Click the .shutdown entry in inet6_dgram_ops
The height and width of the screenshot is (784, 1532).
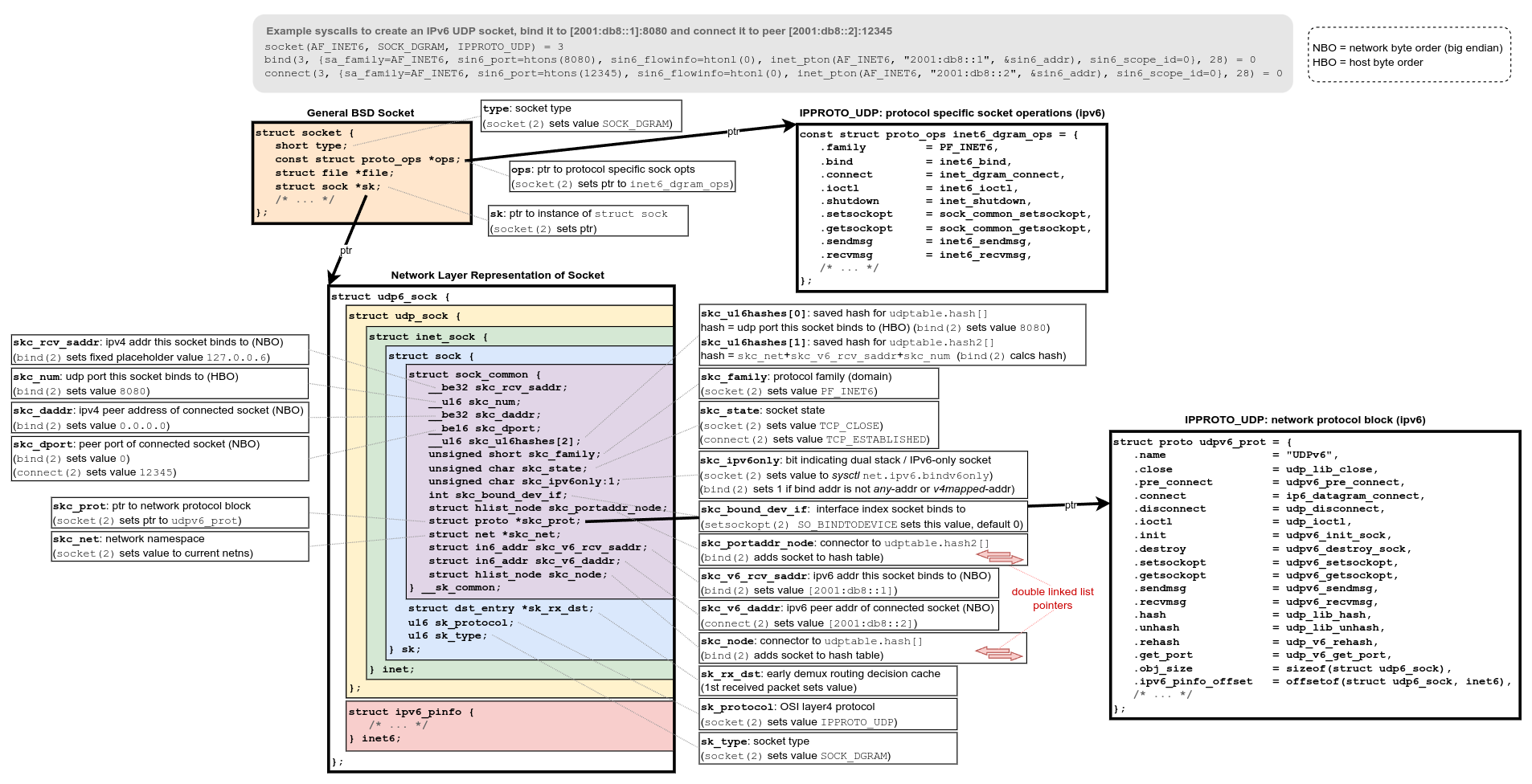point(852,201)
